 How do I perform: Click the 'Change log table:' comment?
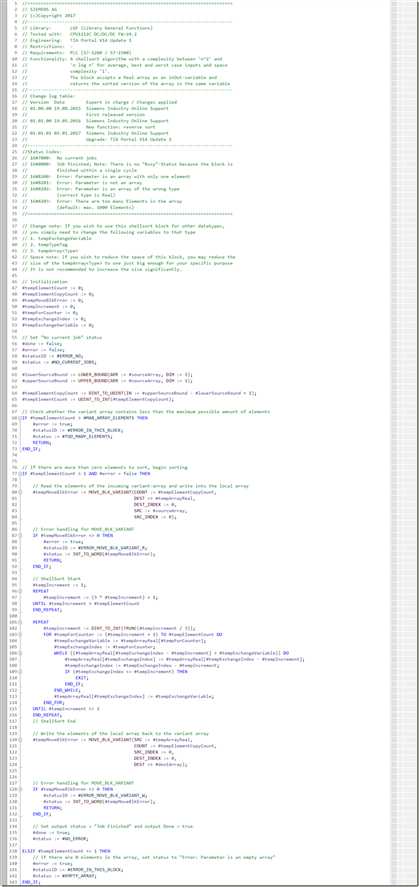pos(47,96)
